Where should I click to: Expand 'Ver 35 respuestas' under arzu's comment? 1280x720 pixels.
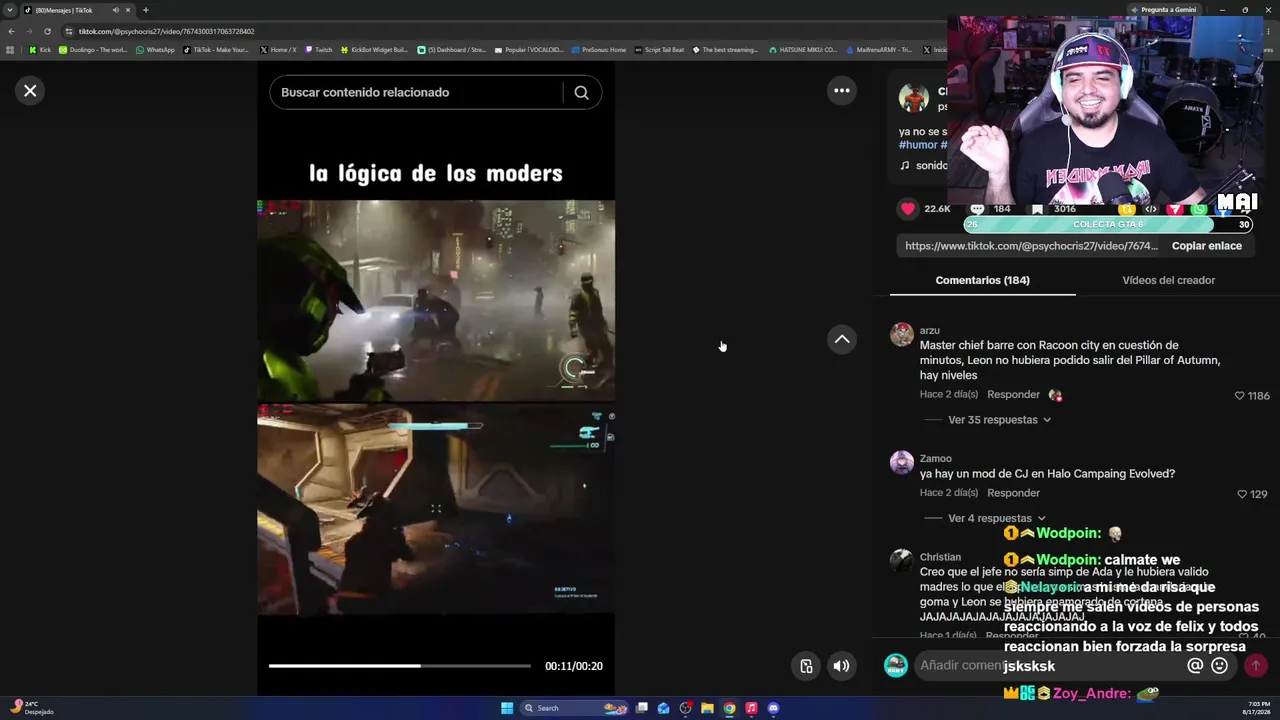click(999, 420)
